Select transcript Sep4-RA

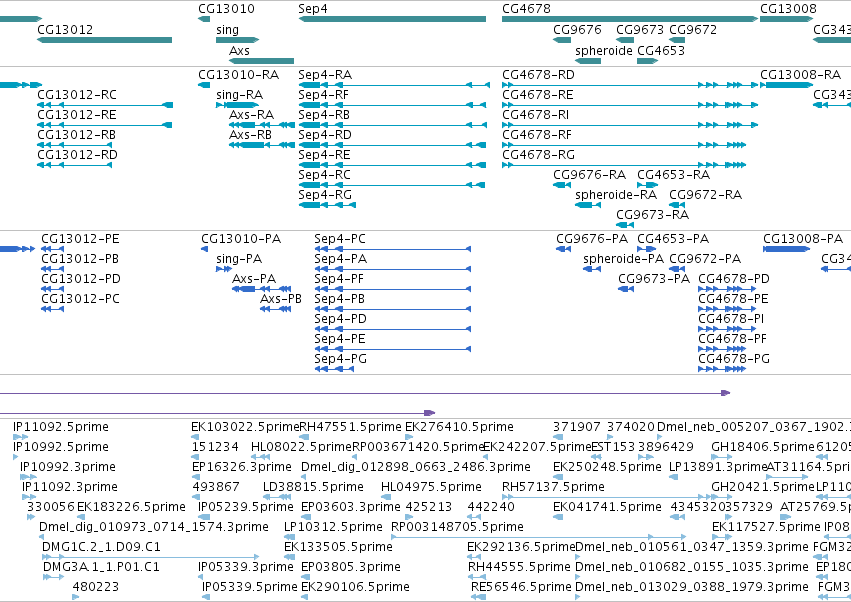tap(325, 74)
